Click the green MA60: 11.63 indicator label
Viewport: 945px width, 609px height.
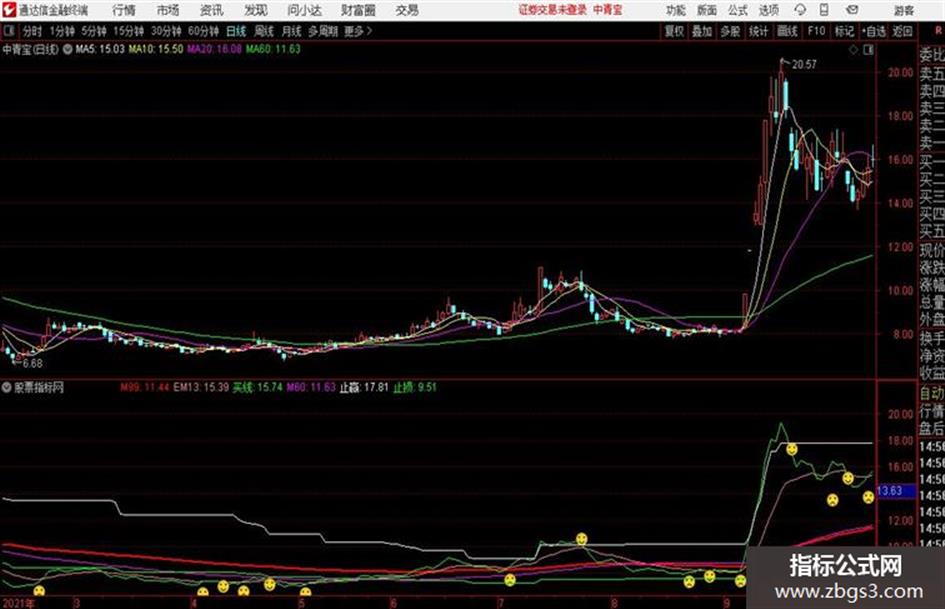coord(273,49)
